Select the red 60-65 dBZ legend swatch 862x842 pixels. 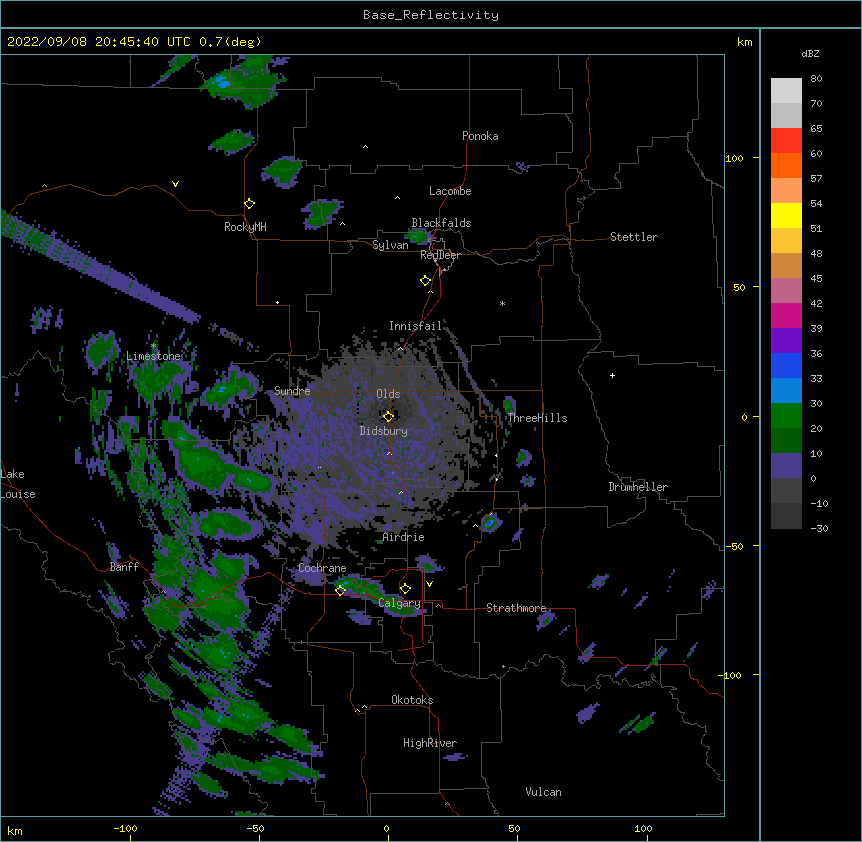coord(786,141)
